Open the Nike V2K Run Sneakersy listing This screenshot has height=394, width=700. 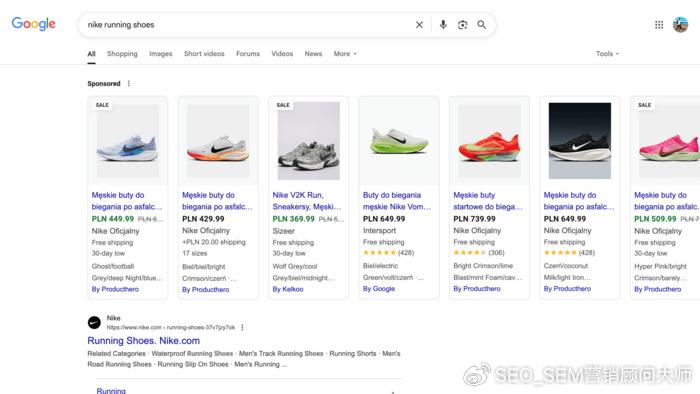pos(307,201)
